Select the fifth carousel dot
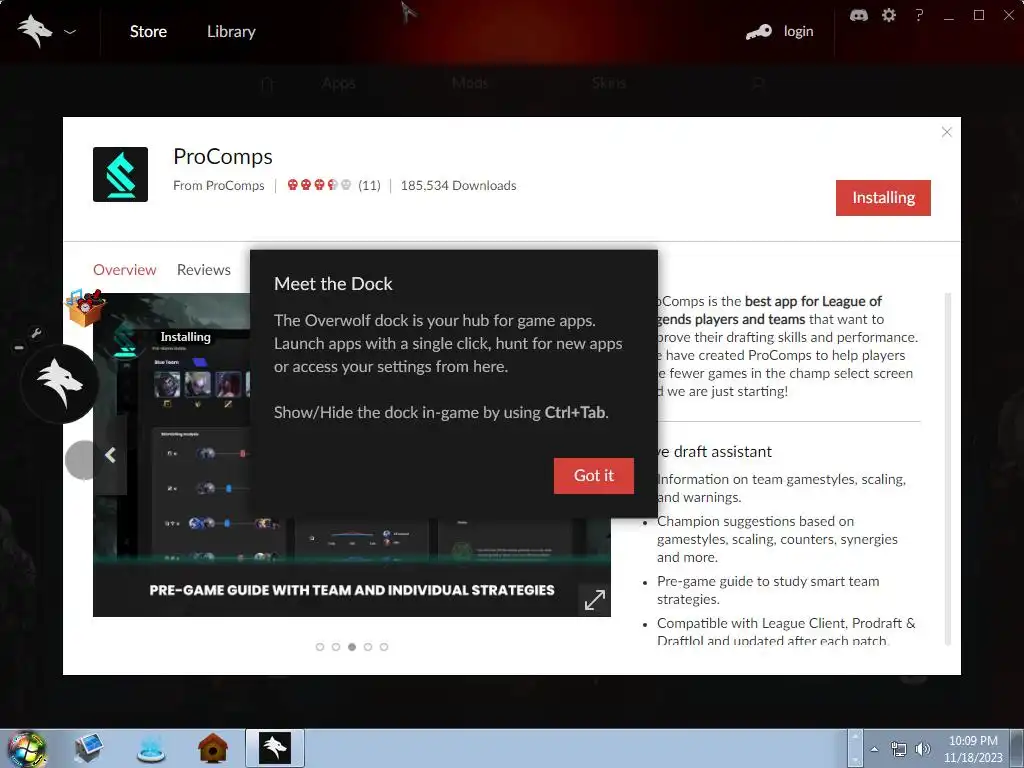Image resolution: width=1024 pixels, height=768 pixels. 384,647
